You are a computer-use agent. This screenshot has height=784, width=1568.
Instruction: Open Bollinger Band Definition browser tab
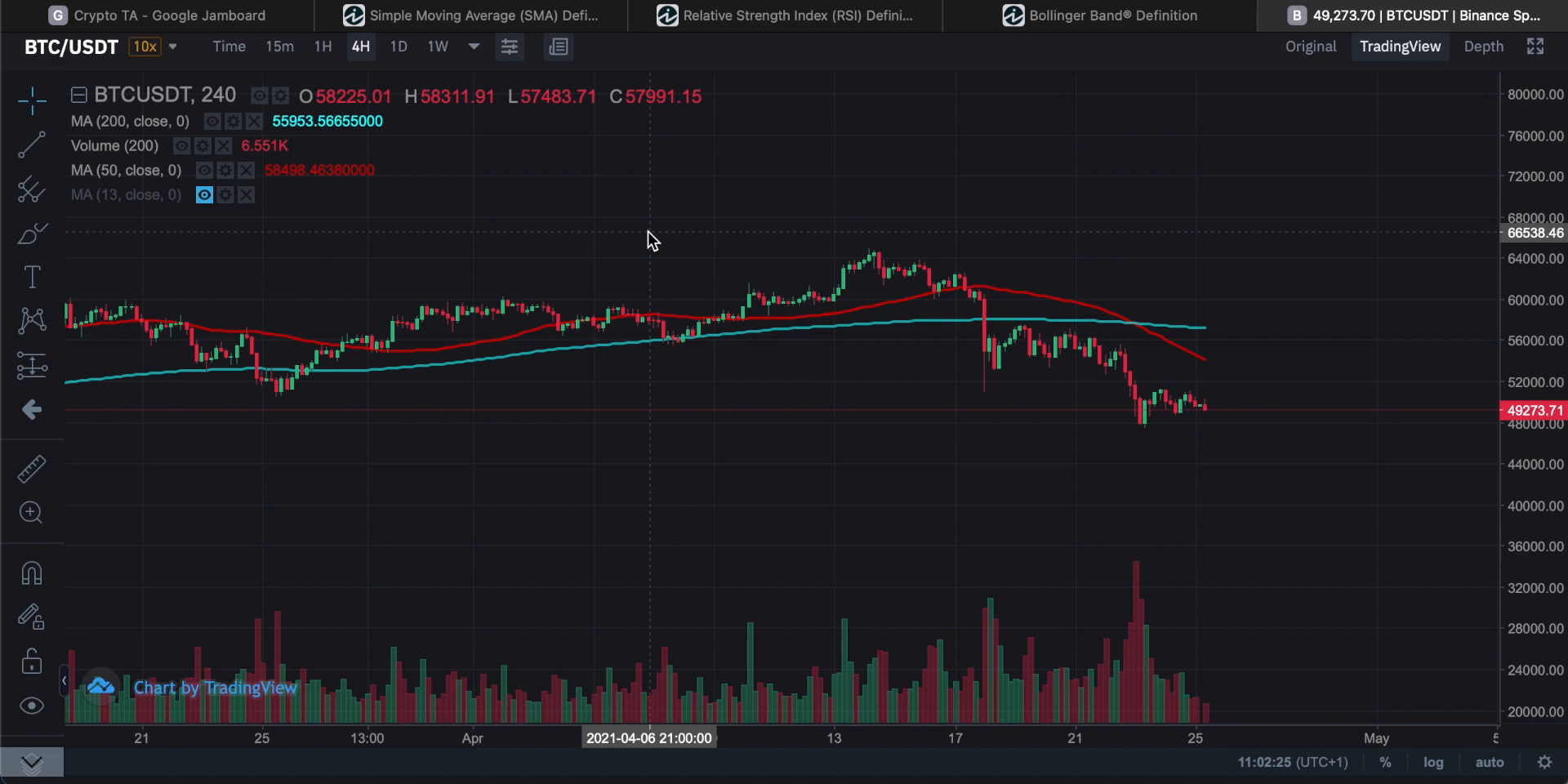[1099, 16]
